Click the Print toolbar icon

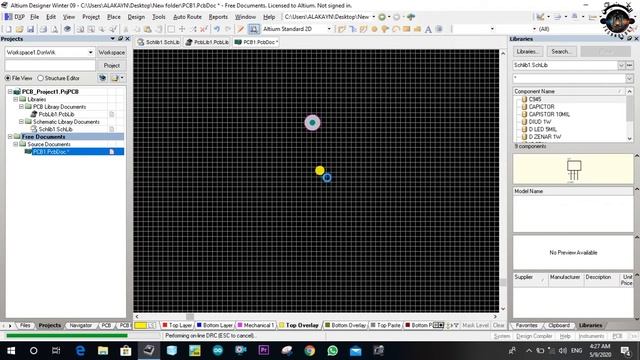tap(43, 29)
